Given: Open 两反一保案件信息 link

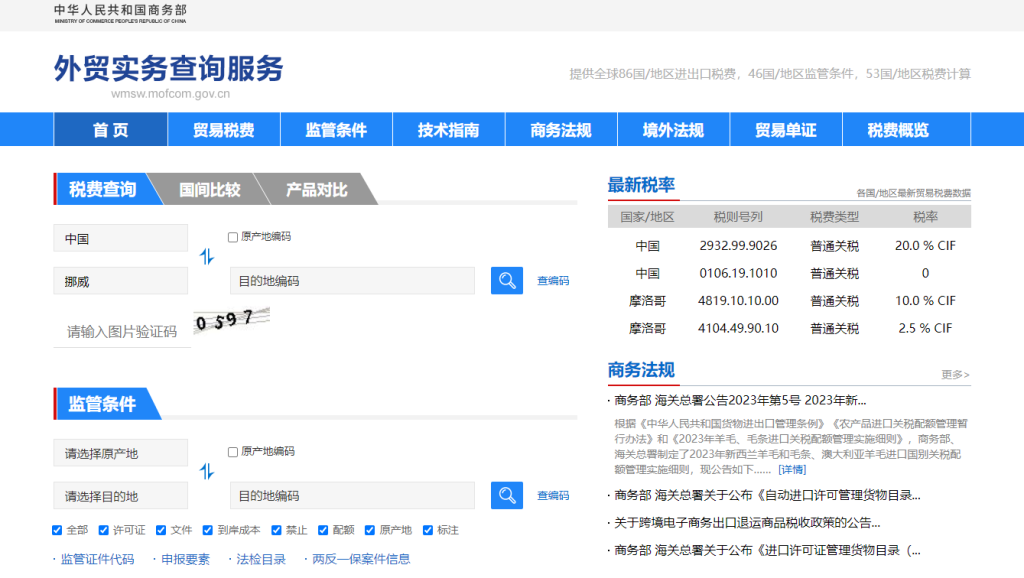Looking at the screenshot, I should (360, 559).
